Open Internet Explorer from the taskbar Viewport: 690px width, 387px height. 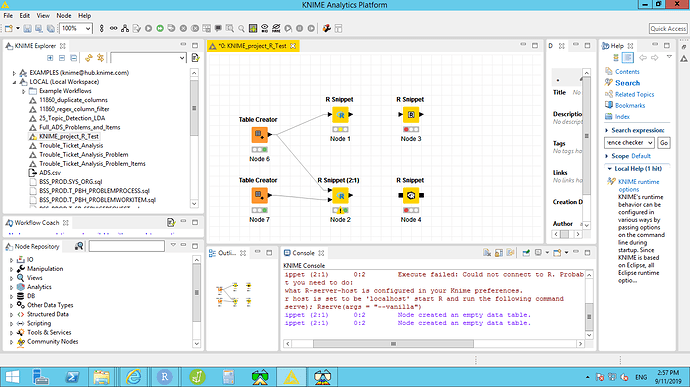pos(133,377)
